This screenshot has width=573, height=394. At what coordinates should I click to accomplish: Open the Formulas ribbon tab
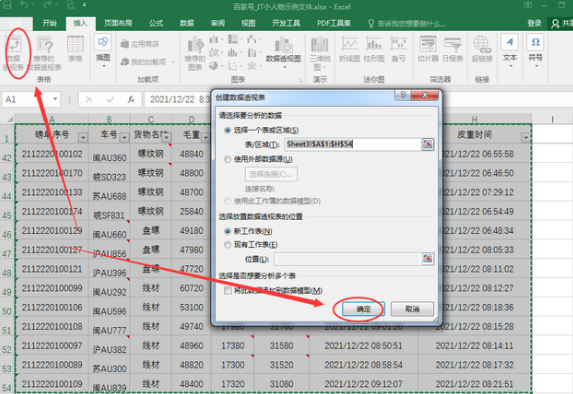point(156,23)
